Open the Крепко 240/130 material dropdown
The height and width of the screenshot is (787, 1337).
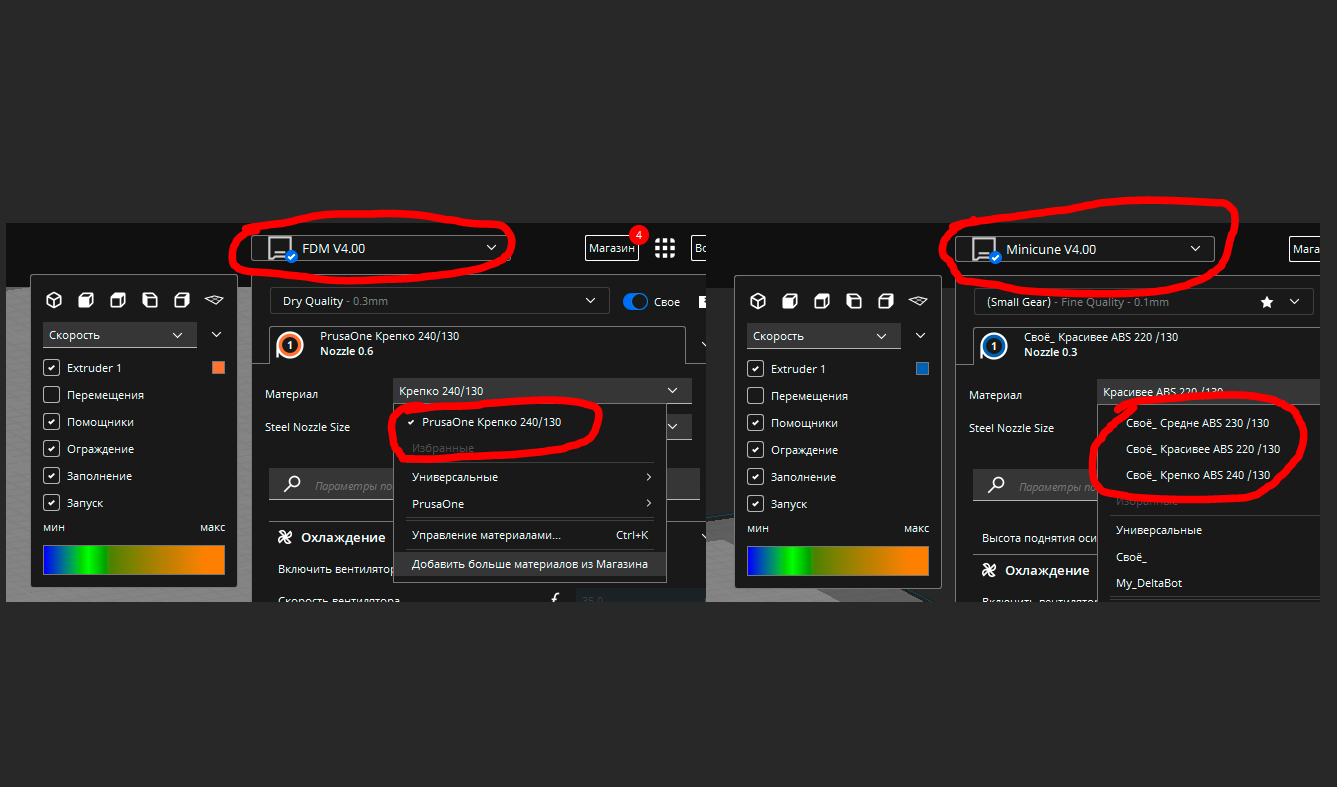(542, 391)
